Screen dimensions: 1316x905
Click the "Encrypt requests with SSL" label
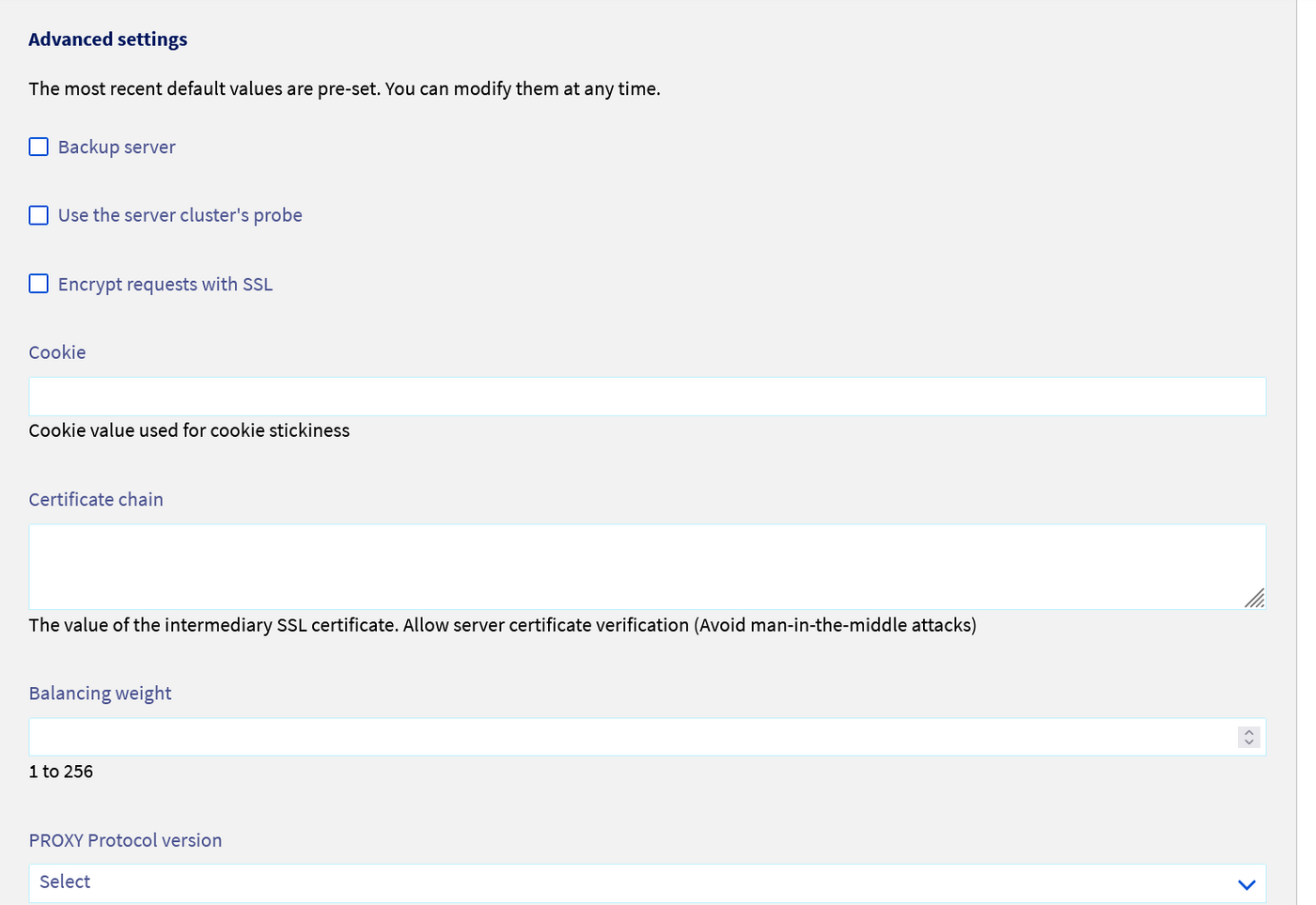[x=165, y=285]
